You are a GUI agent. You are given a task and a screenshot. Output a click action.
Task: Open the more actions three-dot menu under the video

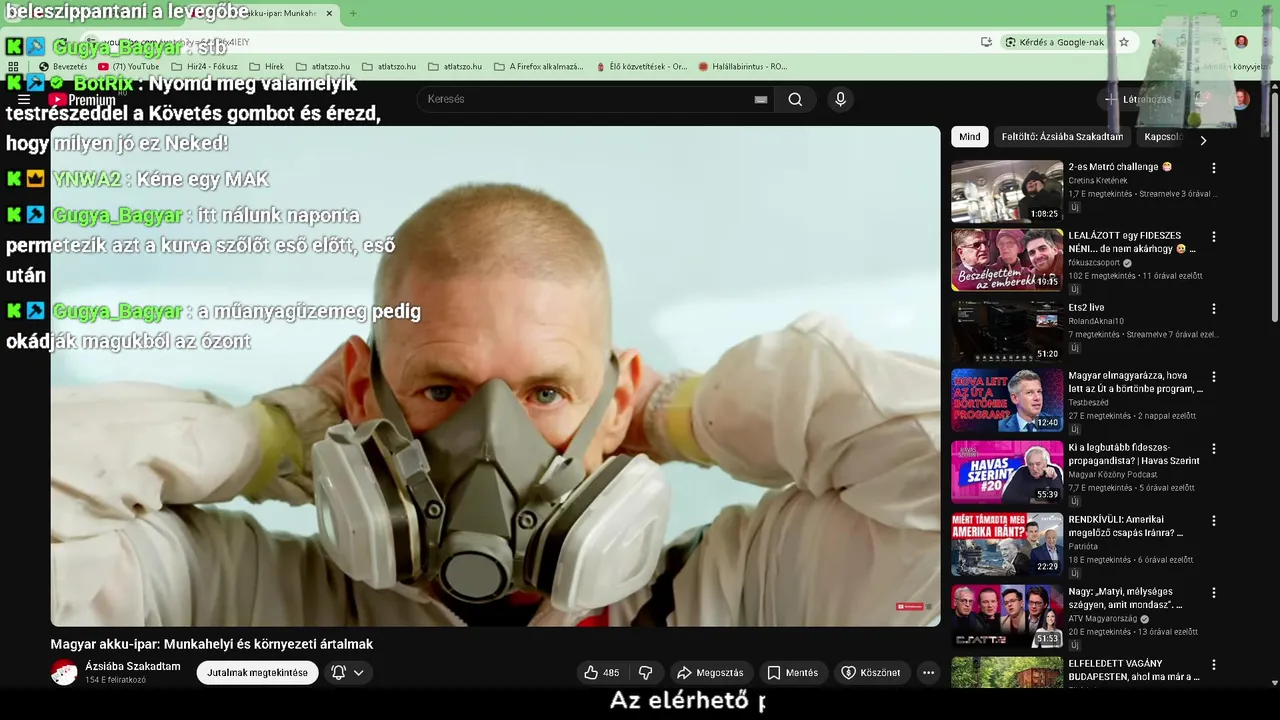[x=928, y=673]
